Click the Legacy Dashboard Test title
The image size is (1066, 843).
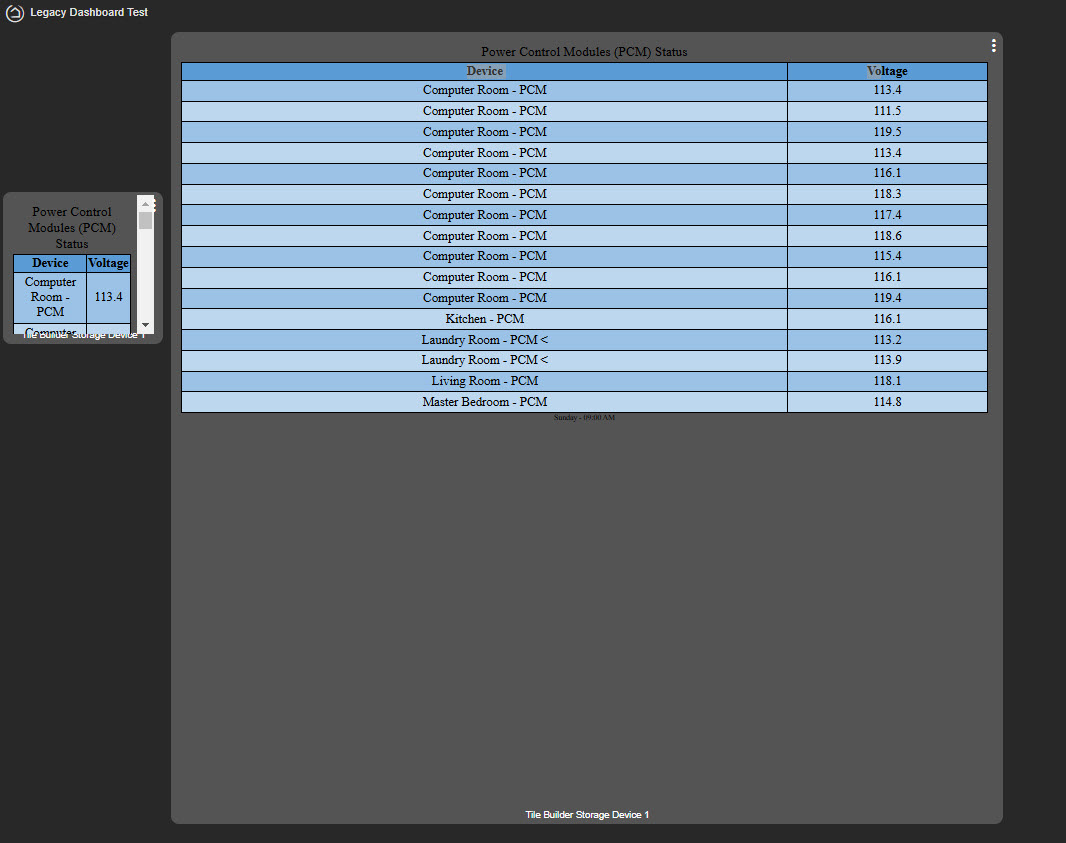pos(89,12)
